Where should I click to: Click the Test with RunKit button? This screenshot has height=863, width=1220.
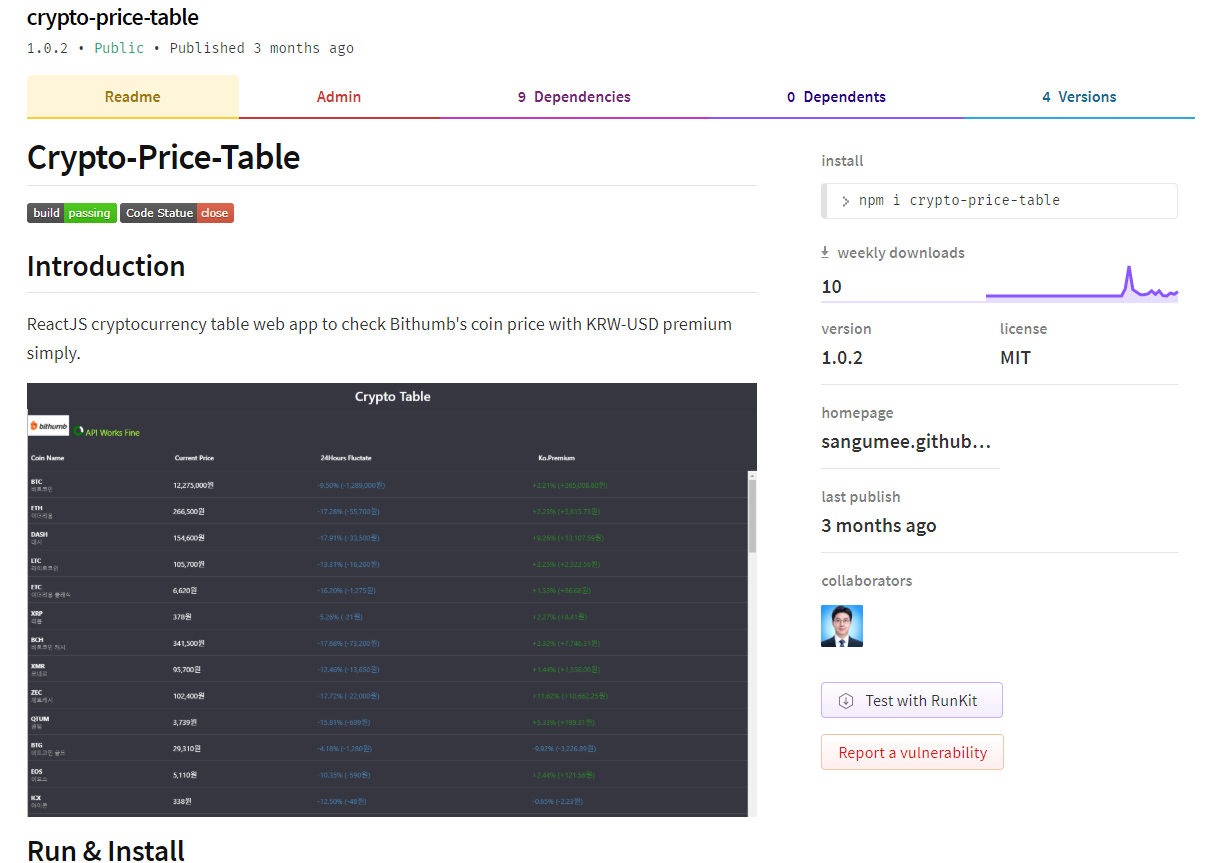(x=912, y=700)
